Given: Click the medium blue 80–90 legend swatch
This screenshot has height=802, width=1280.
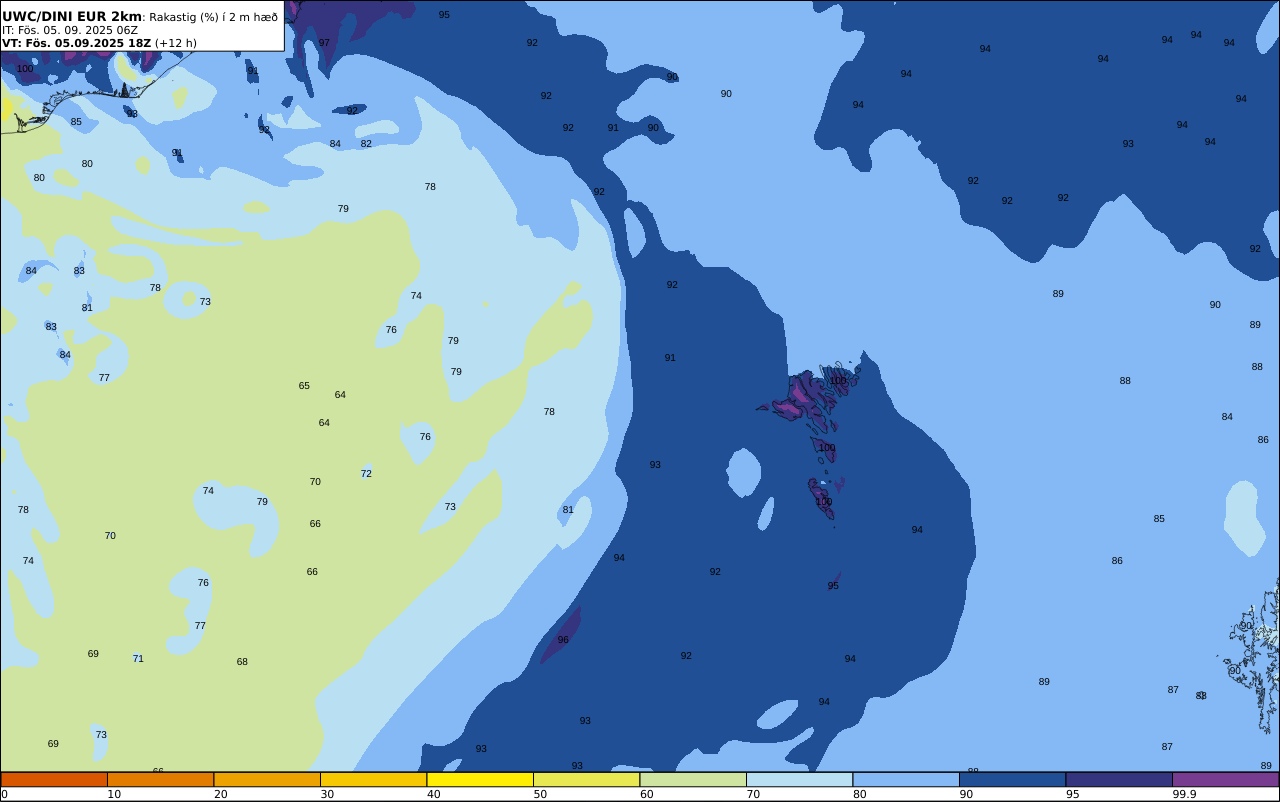Looking at the screenshot, I should point(906,779).
